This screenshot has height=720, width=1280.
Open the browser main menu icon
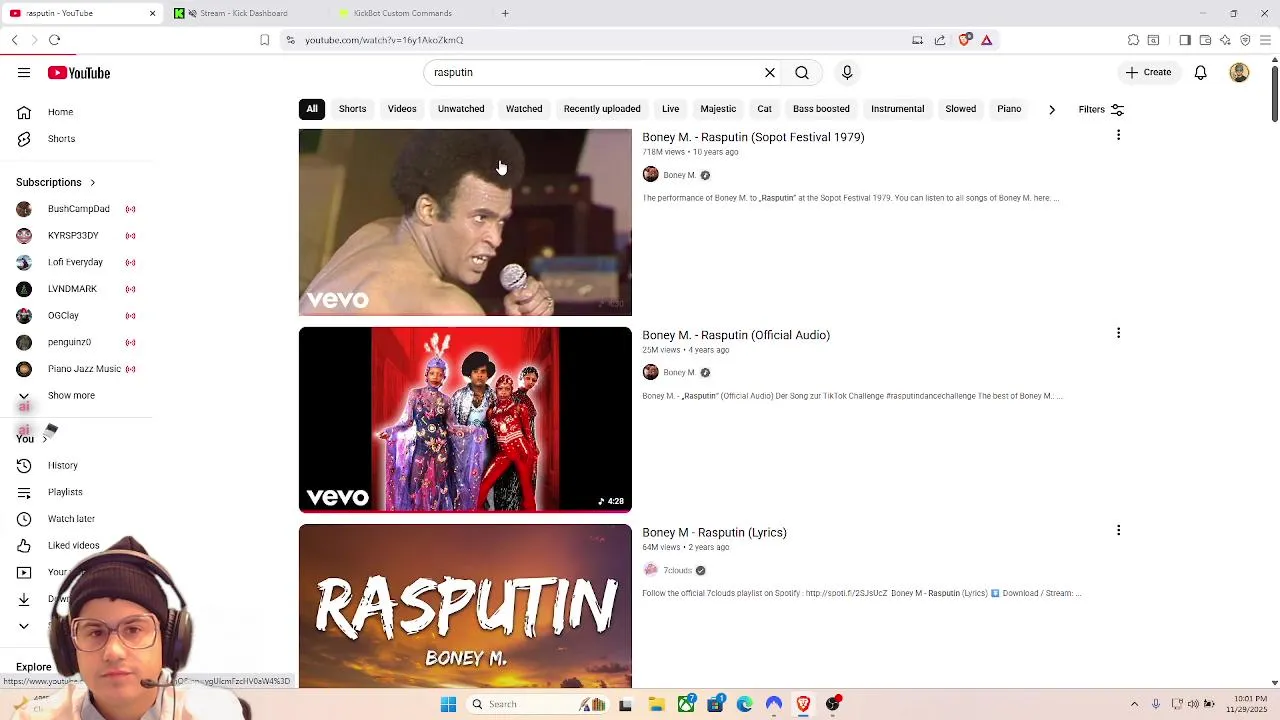click(1265, 40)
